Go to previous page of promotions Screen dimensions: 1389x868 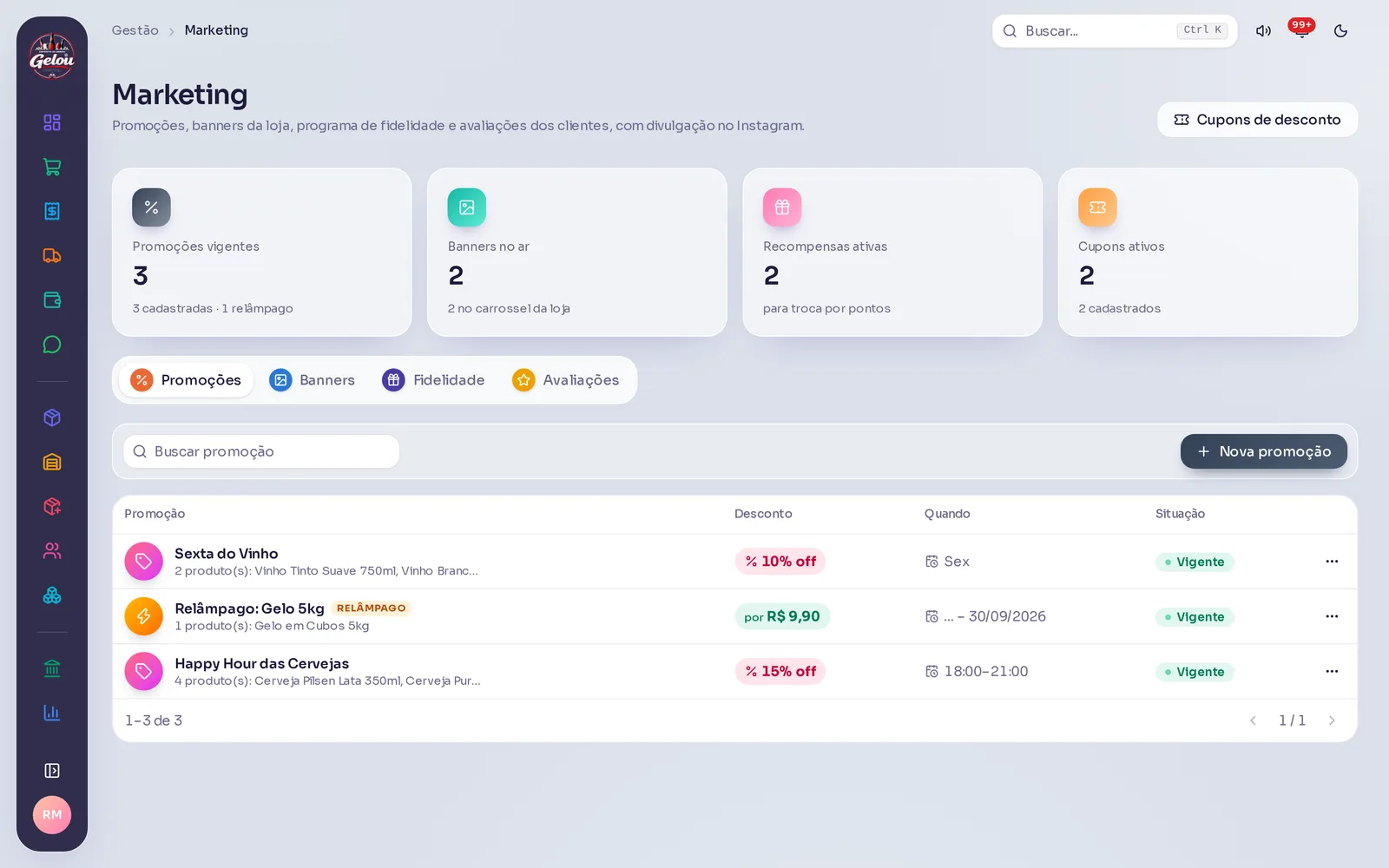[x=1253, y=720]
